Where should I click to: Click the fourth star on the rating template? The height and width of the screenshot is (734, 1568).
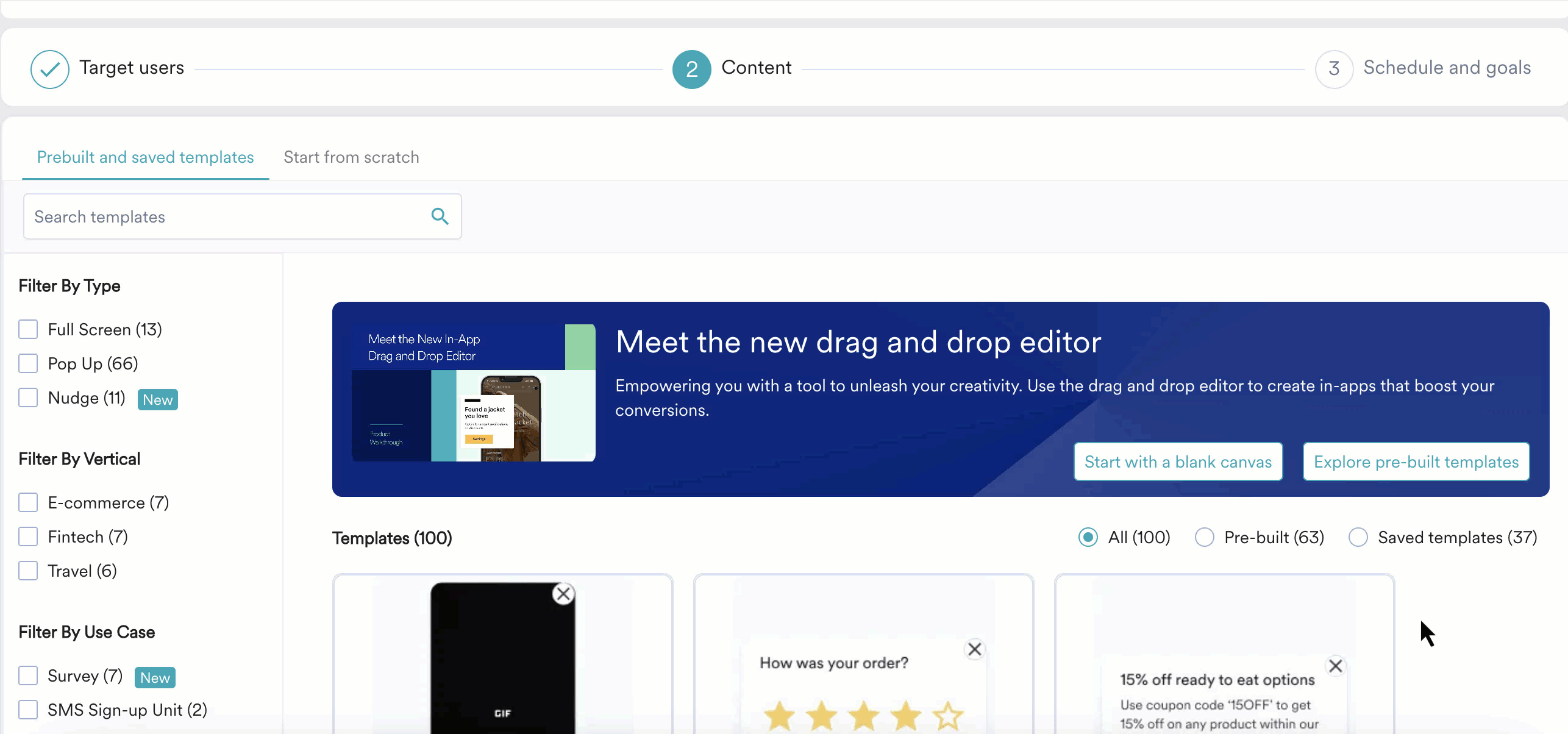point(906,714)
